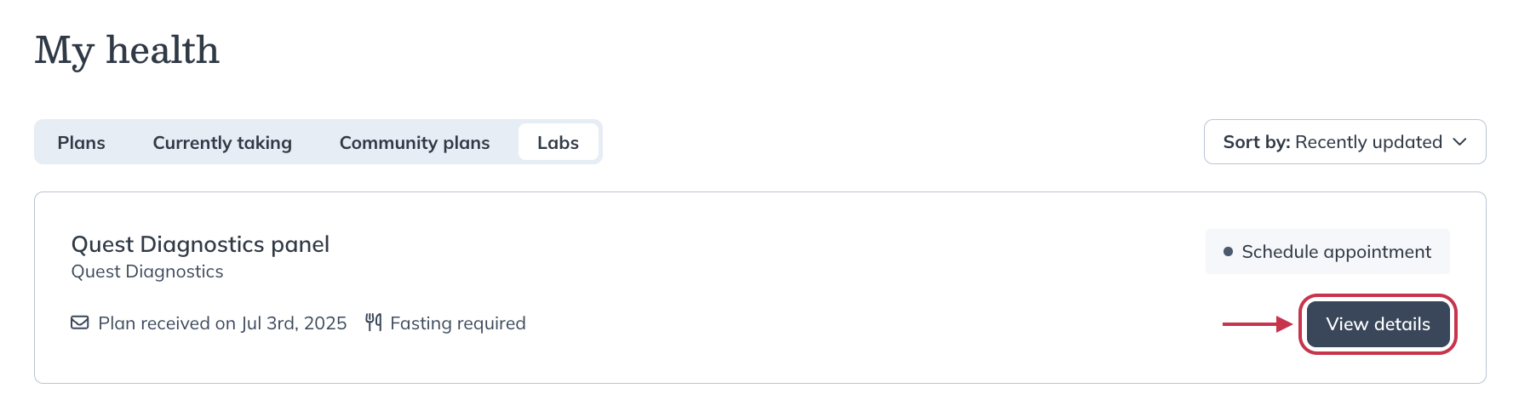Open the Quest Diagnostics panel title

tap(200, 244)
